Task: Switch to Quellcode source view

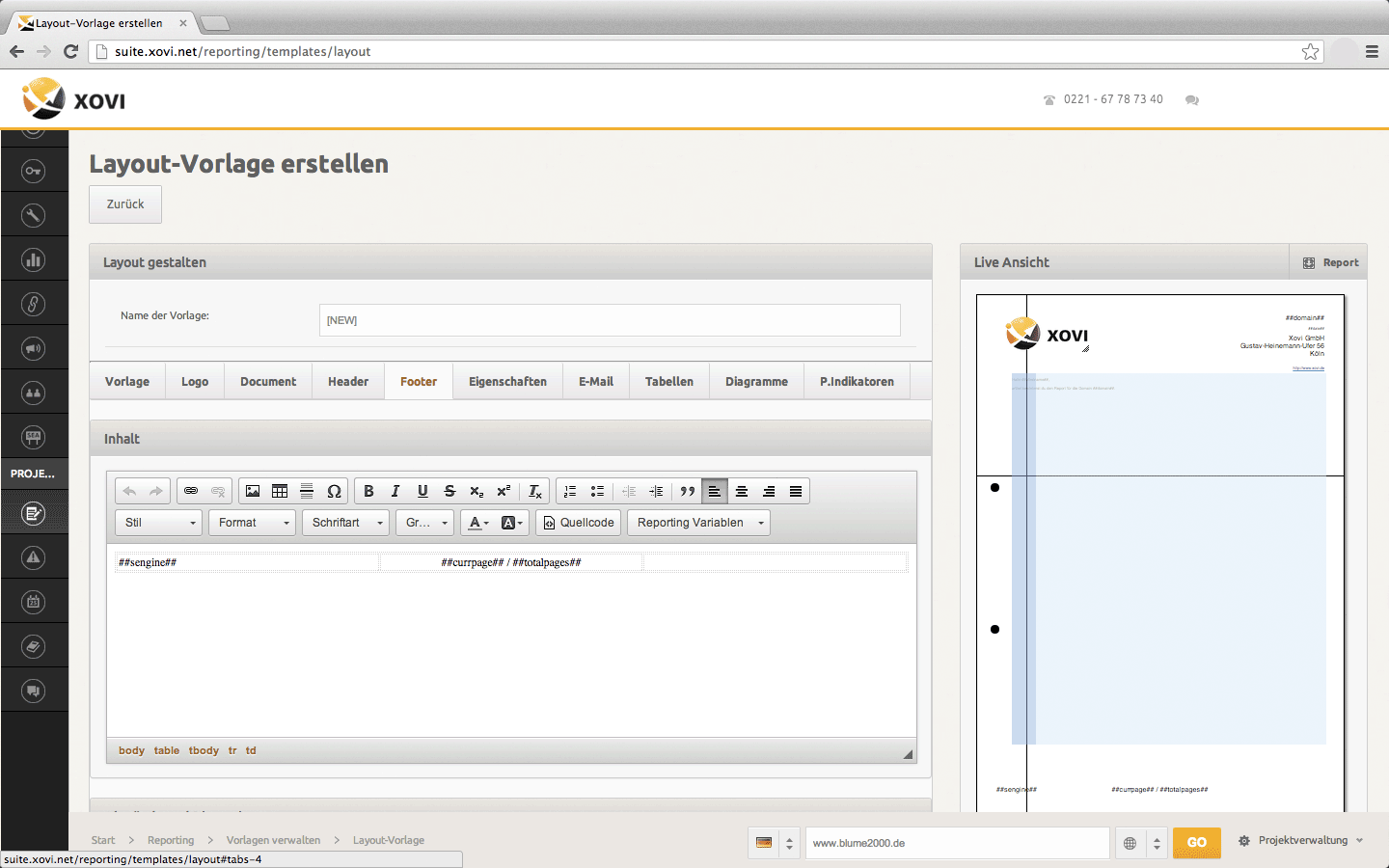Action: click(x=579, y=523)
